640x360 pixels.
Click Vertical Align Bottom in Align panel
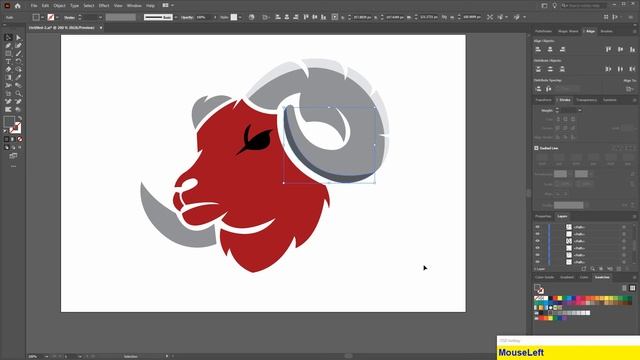click(x=632, y=49)
